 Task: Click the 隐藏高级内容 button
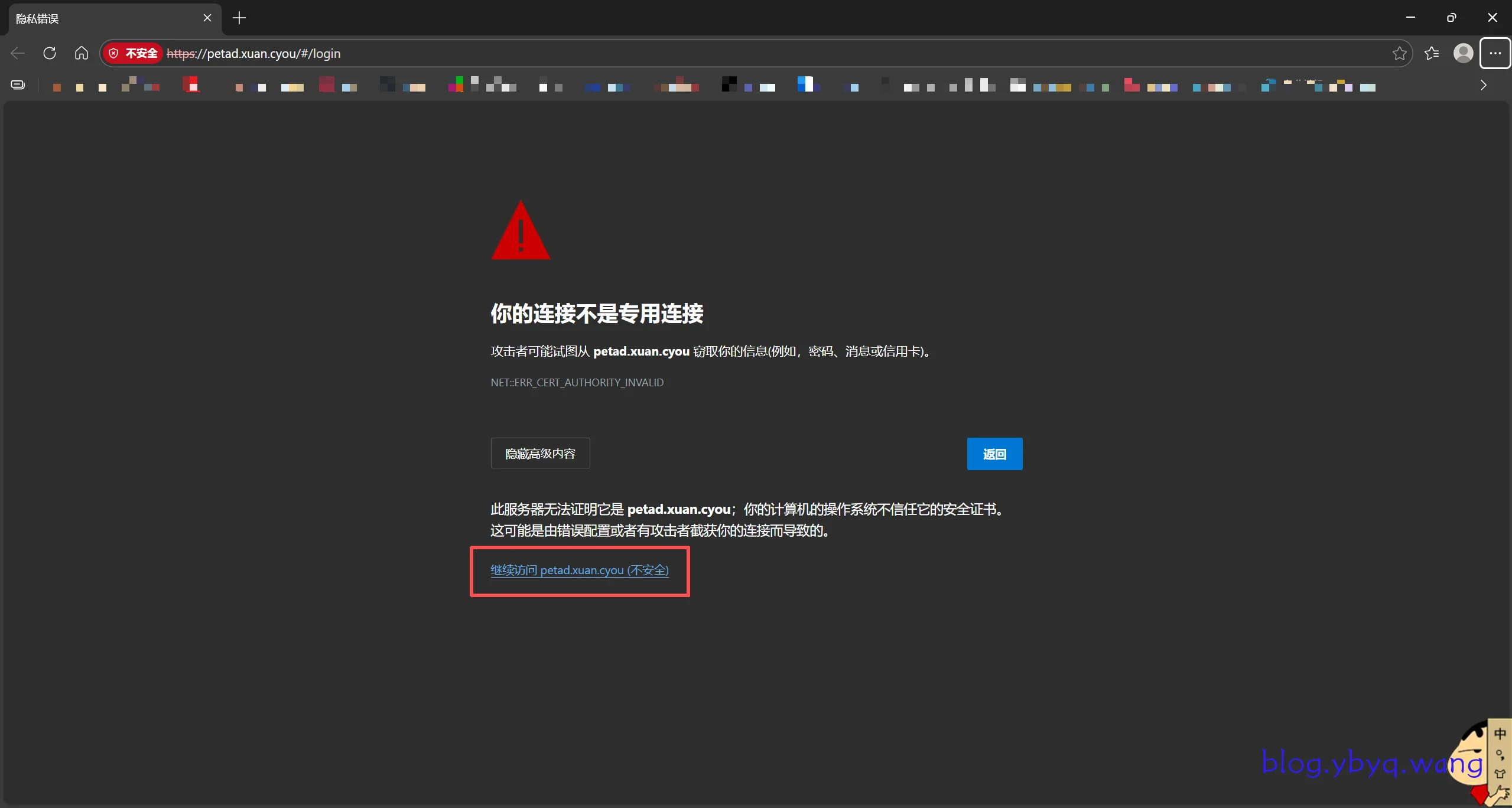click(540, 454)
